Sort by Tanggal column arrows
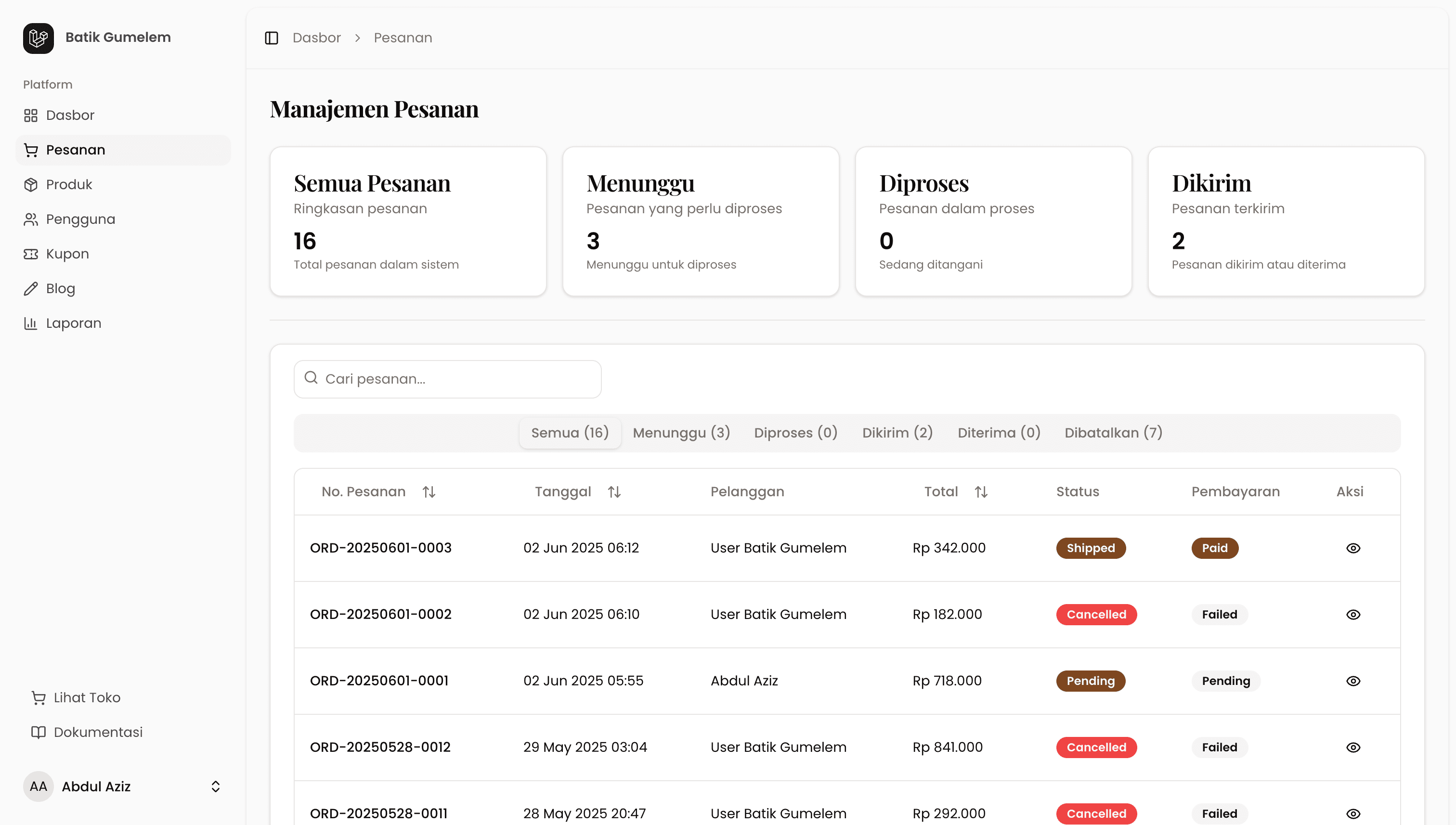The width and height of the screenshot is (1456, 825). pos(614,492)
